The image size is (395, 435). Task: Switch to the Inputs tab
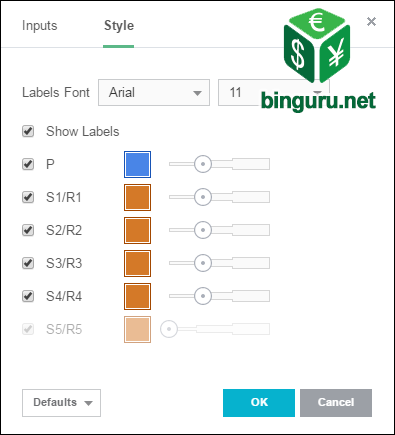click(x=39, y=26)
